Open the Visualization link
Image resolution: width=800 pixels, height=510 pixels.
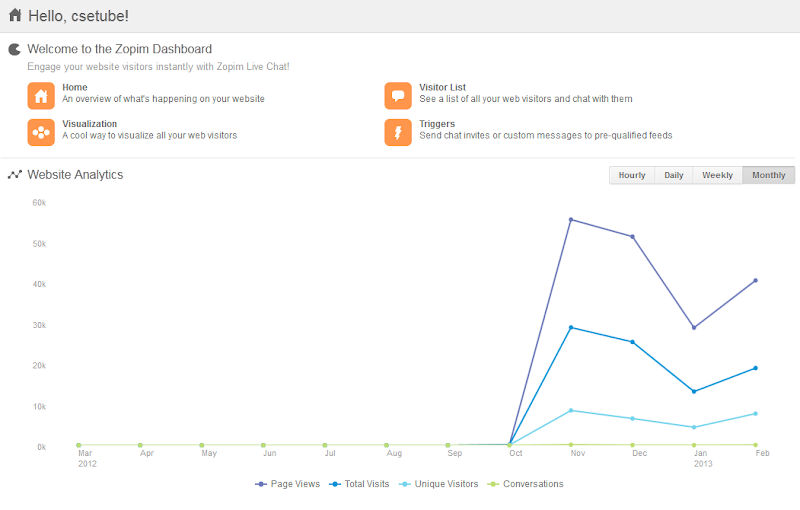tap(90, 124)
